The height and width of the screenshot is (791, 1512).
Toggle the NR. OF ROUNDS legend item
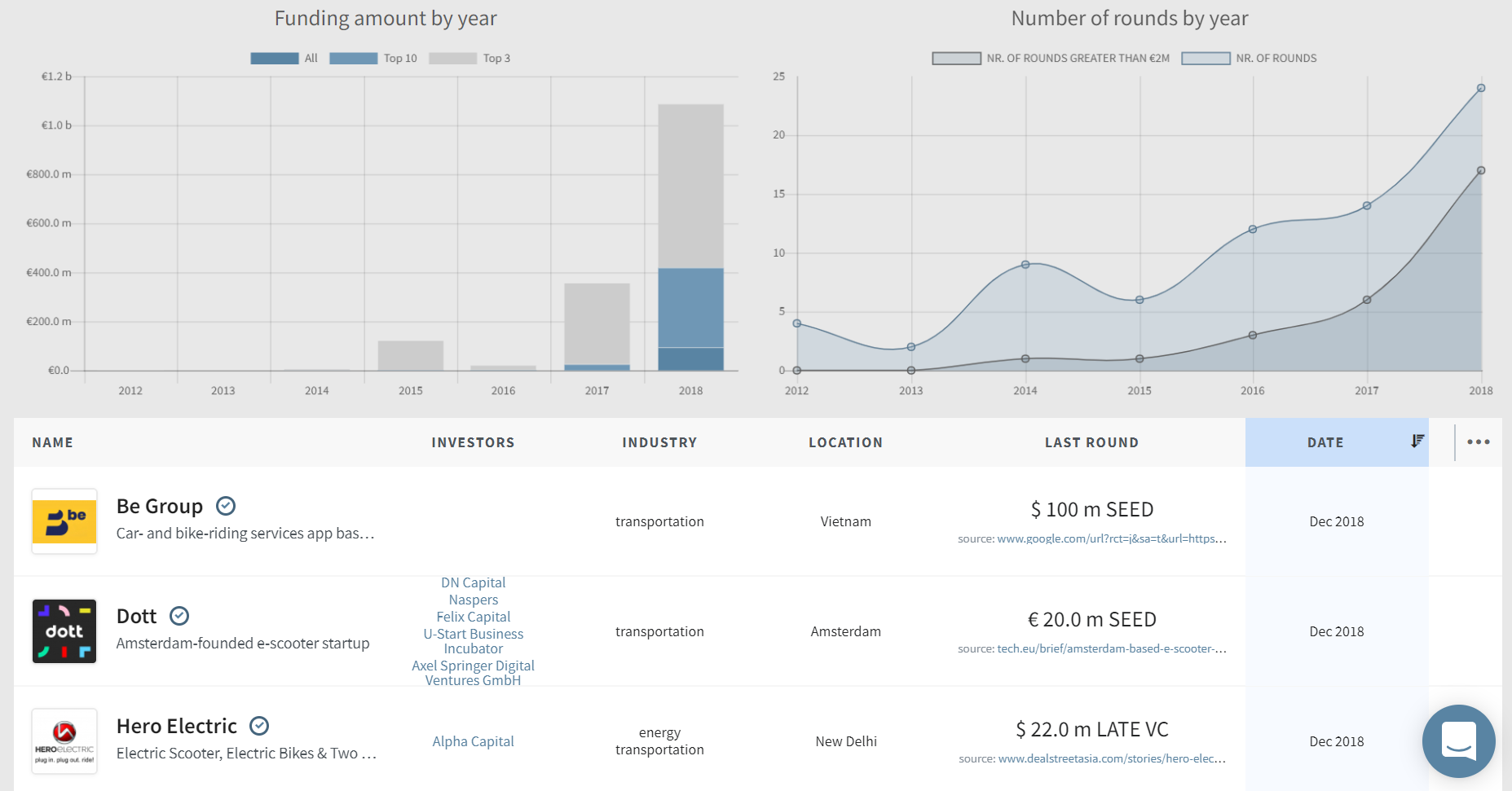[x=1249, y=59]
